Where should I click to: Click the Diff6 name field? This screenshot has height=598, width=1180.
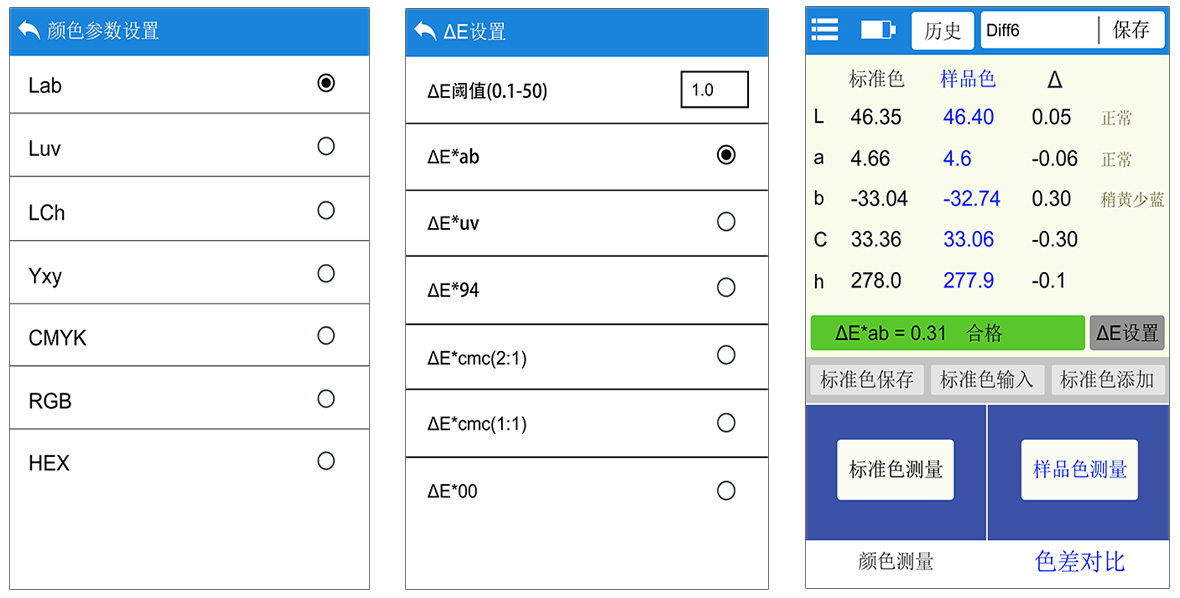tap(1039, 31)
